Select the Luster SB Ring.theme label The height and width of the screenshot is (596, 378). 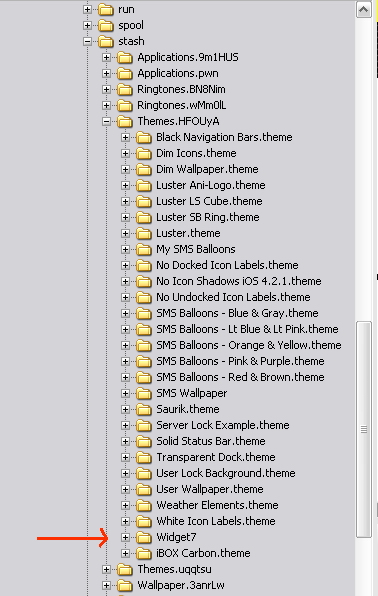(x=208, y=217)
